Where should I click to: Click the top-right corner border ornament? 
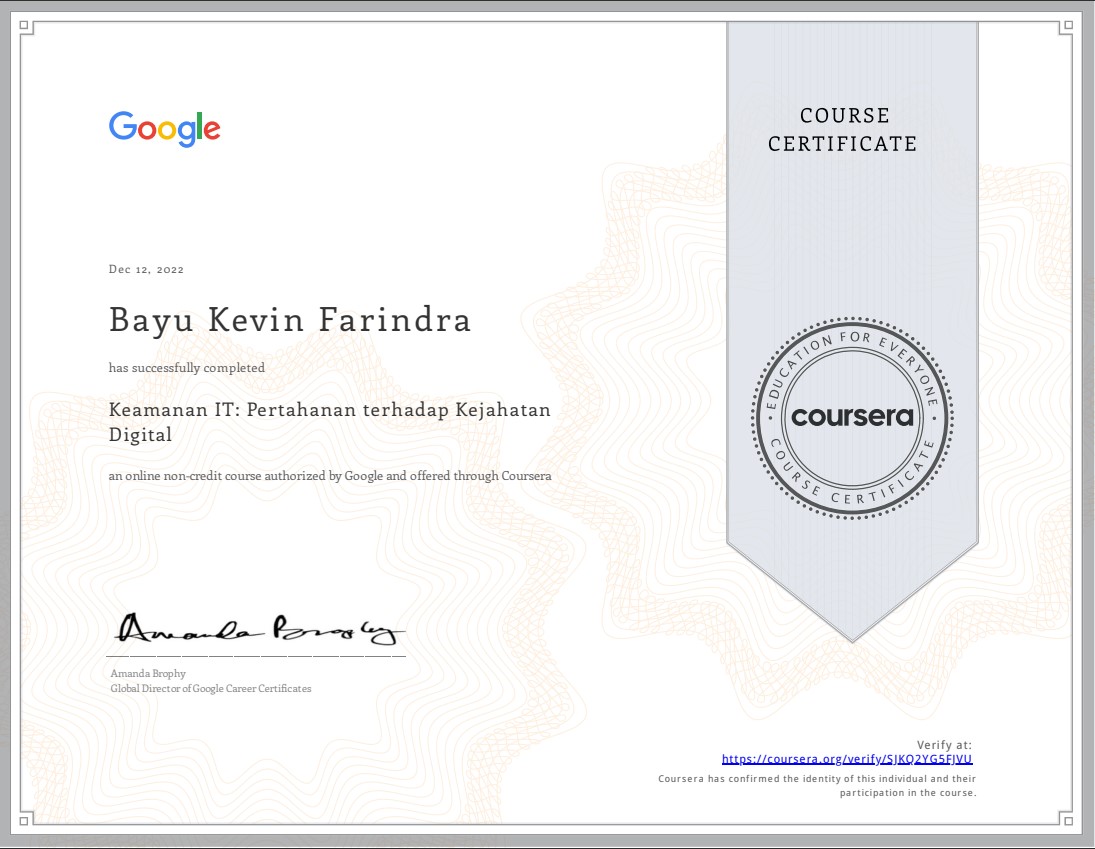point(1069,27)
